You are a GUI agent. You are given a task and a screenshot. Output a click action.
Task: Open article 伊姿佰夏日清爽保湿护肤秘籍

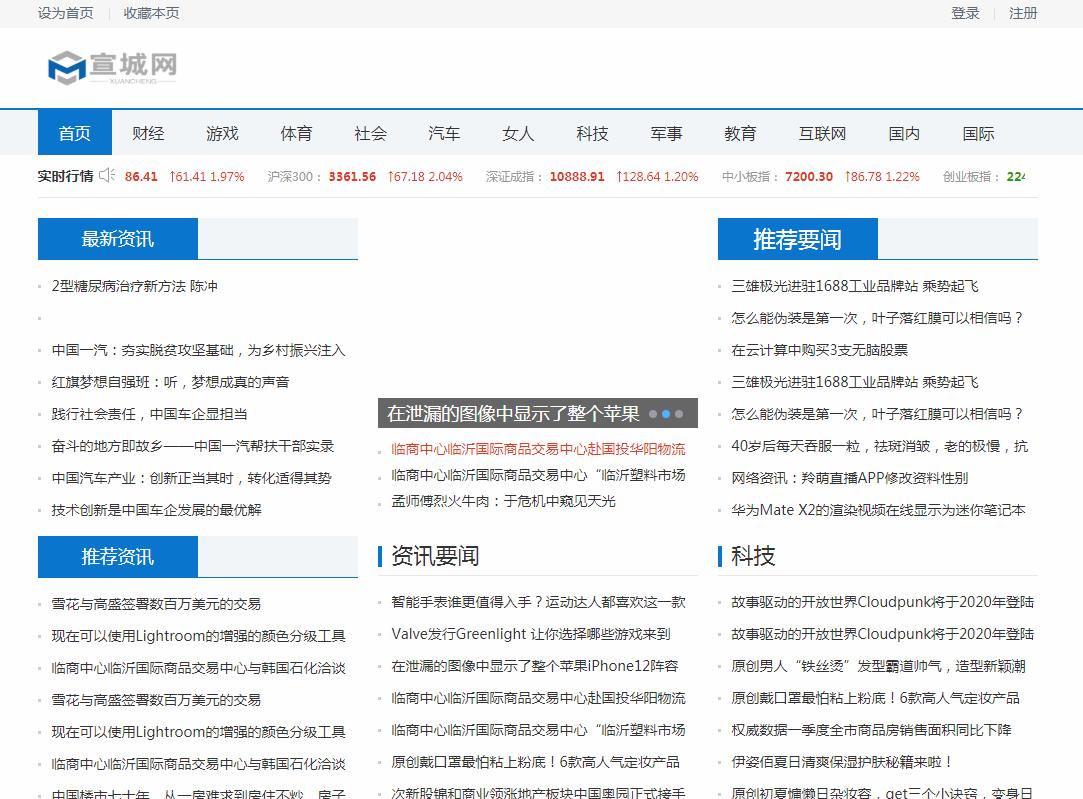tap(842, 762)
